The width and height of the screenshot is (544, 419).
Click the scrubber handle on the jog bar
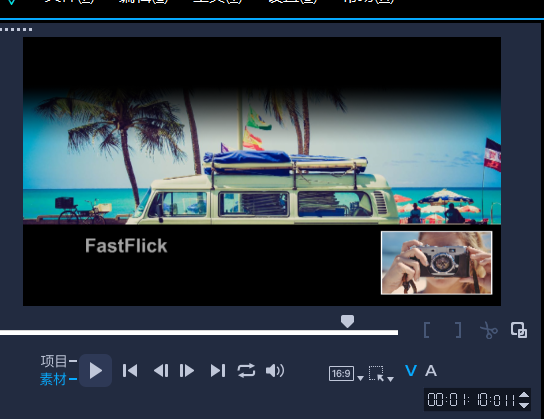347,321
